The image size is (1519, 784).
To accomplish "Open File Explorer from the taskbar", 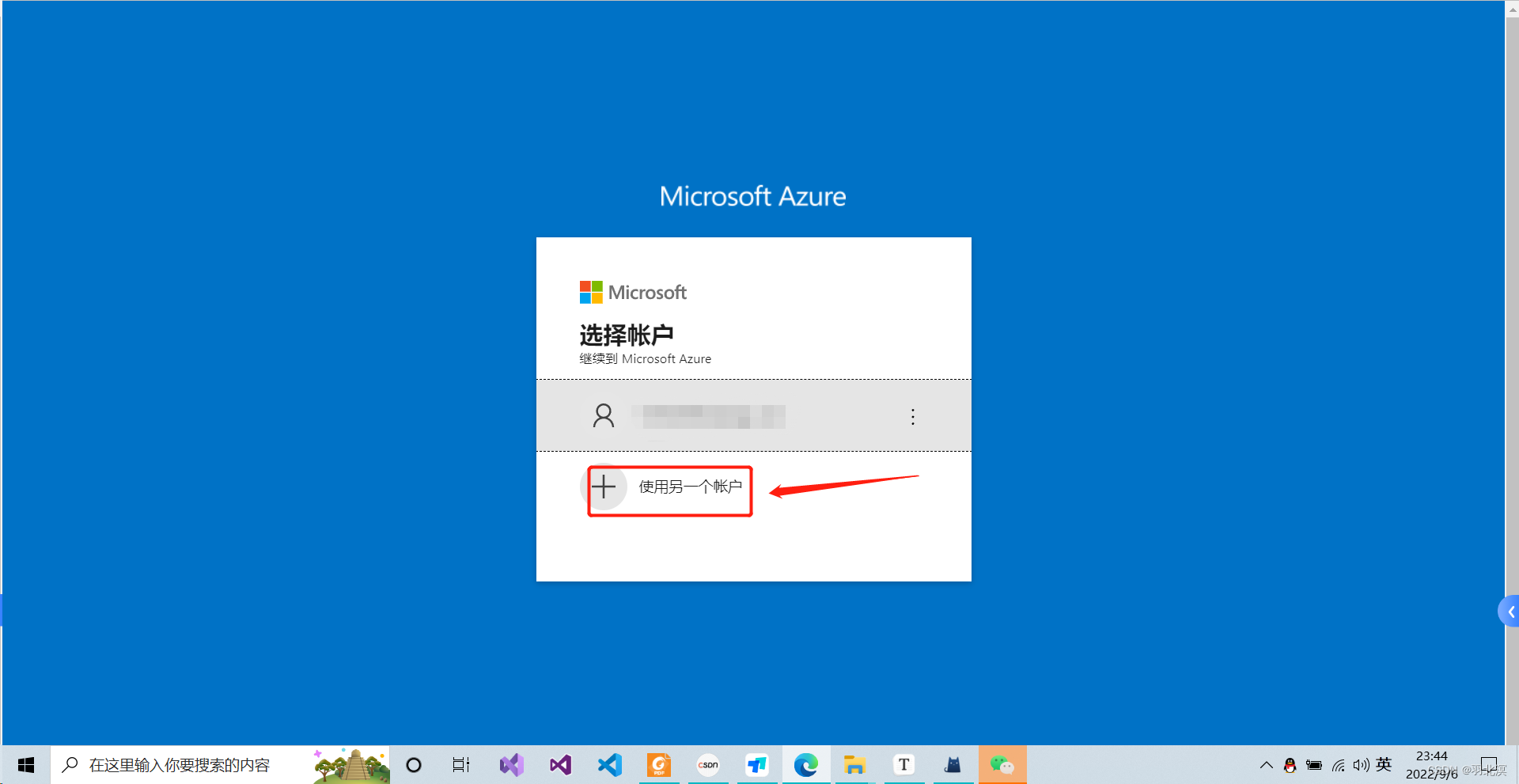I will pos(855,765).
